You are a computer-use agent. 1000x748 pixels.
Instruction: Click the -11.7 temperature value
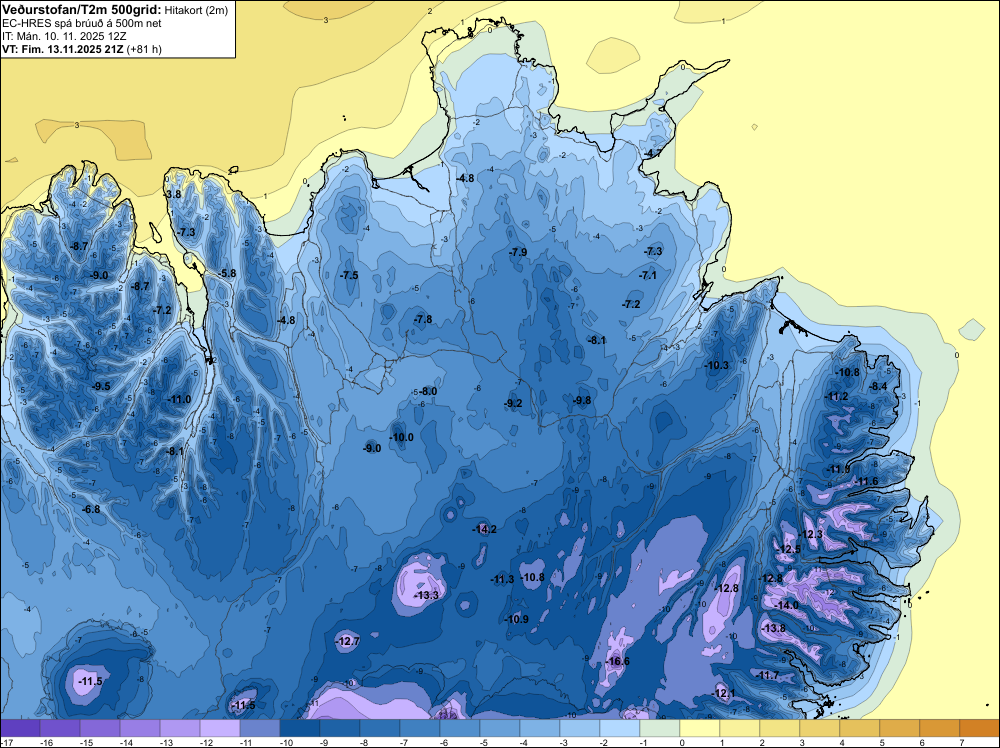[767, 675]
